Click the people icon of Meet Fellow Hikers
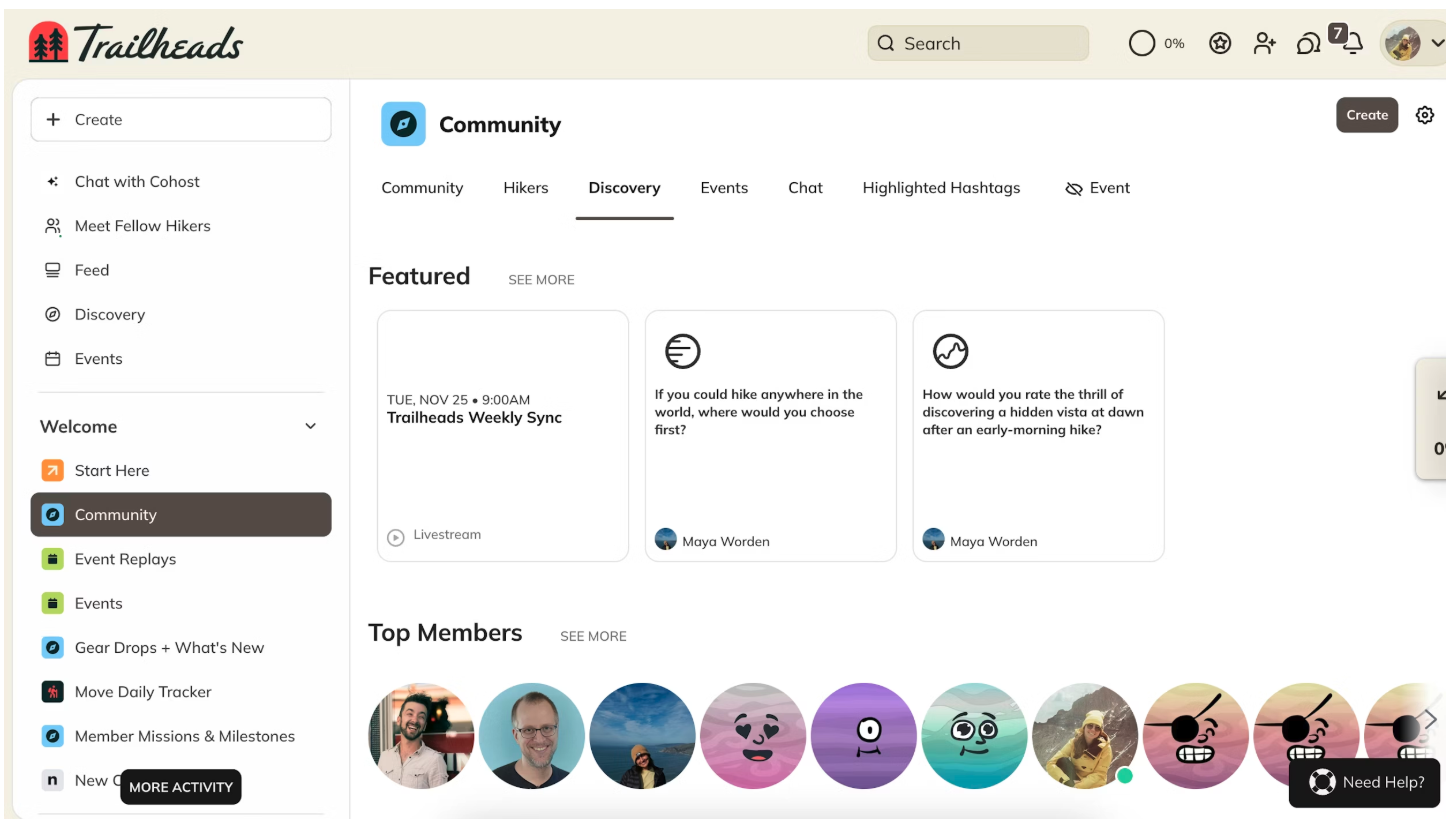The width and height of the screenshot is (1448, 832). [53, 226]
